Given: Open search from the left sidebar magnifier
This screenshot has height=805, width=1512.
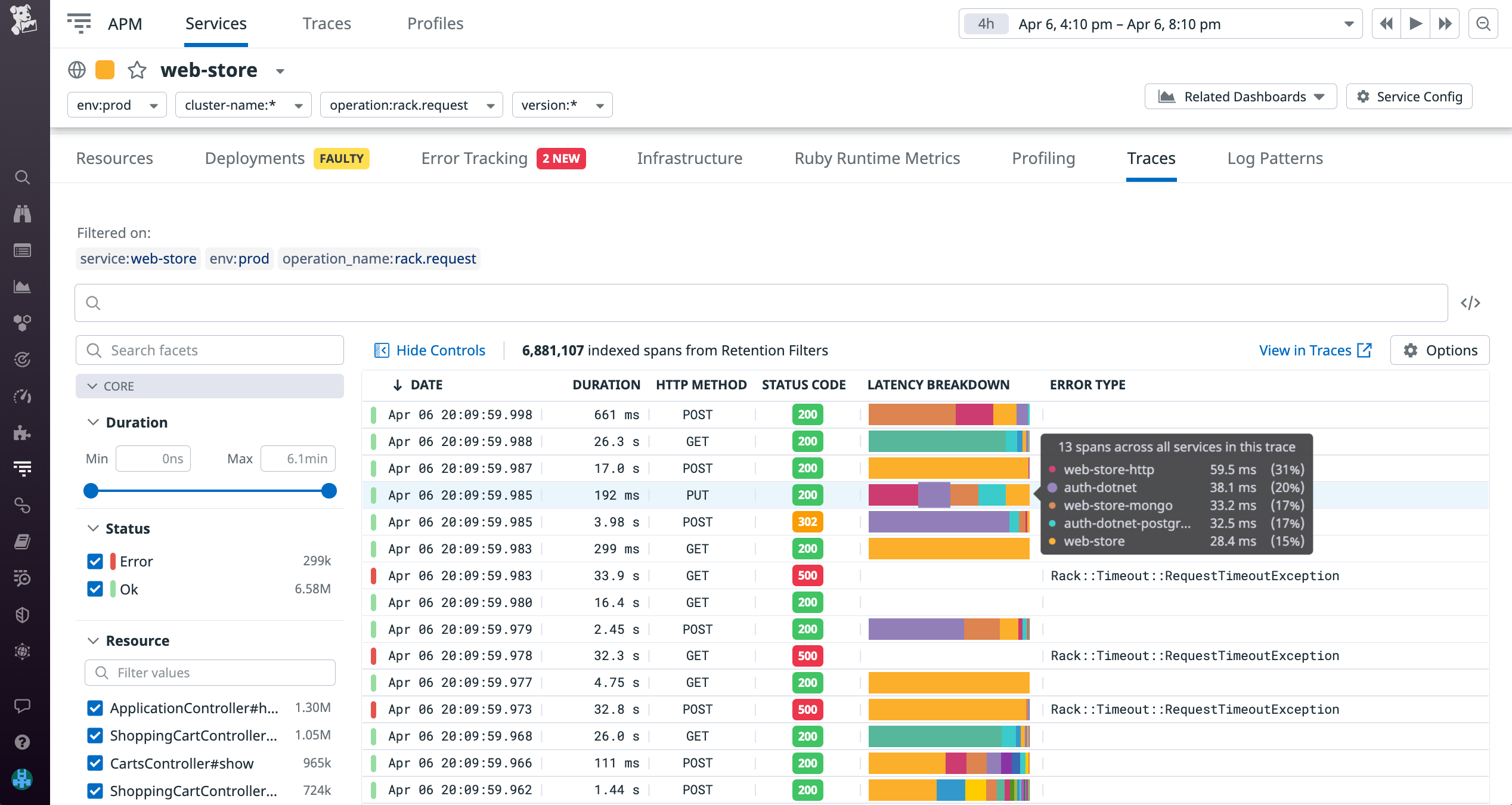Looking at the screenshot, I should [x=23, y=177].
